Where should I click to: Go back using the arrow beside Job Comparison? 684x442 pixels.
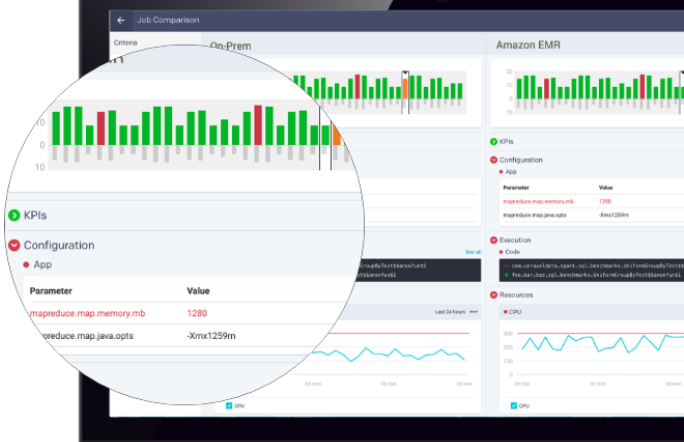pos(121,20)
